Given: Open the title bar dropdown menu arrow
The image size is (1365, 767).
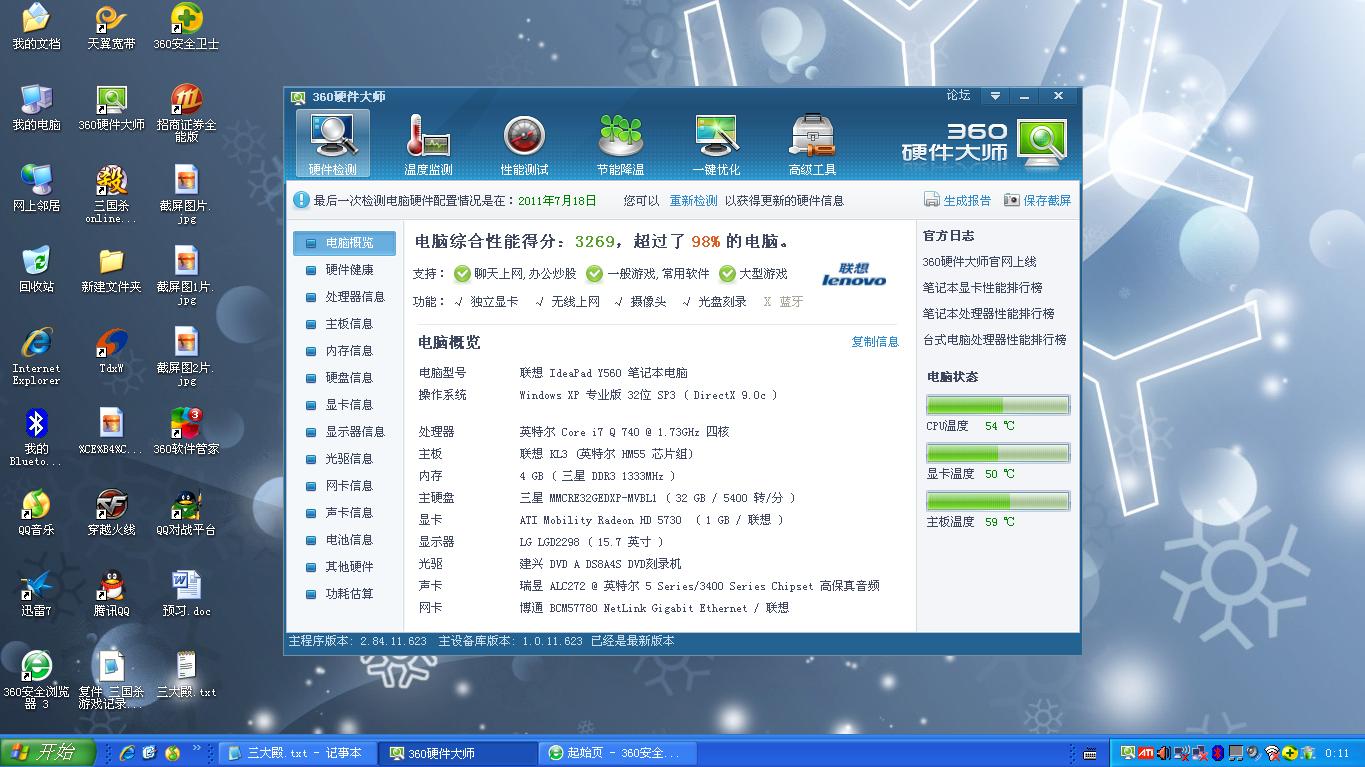Looking at the screenshot, I should [x=995, y=96].
